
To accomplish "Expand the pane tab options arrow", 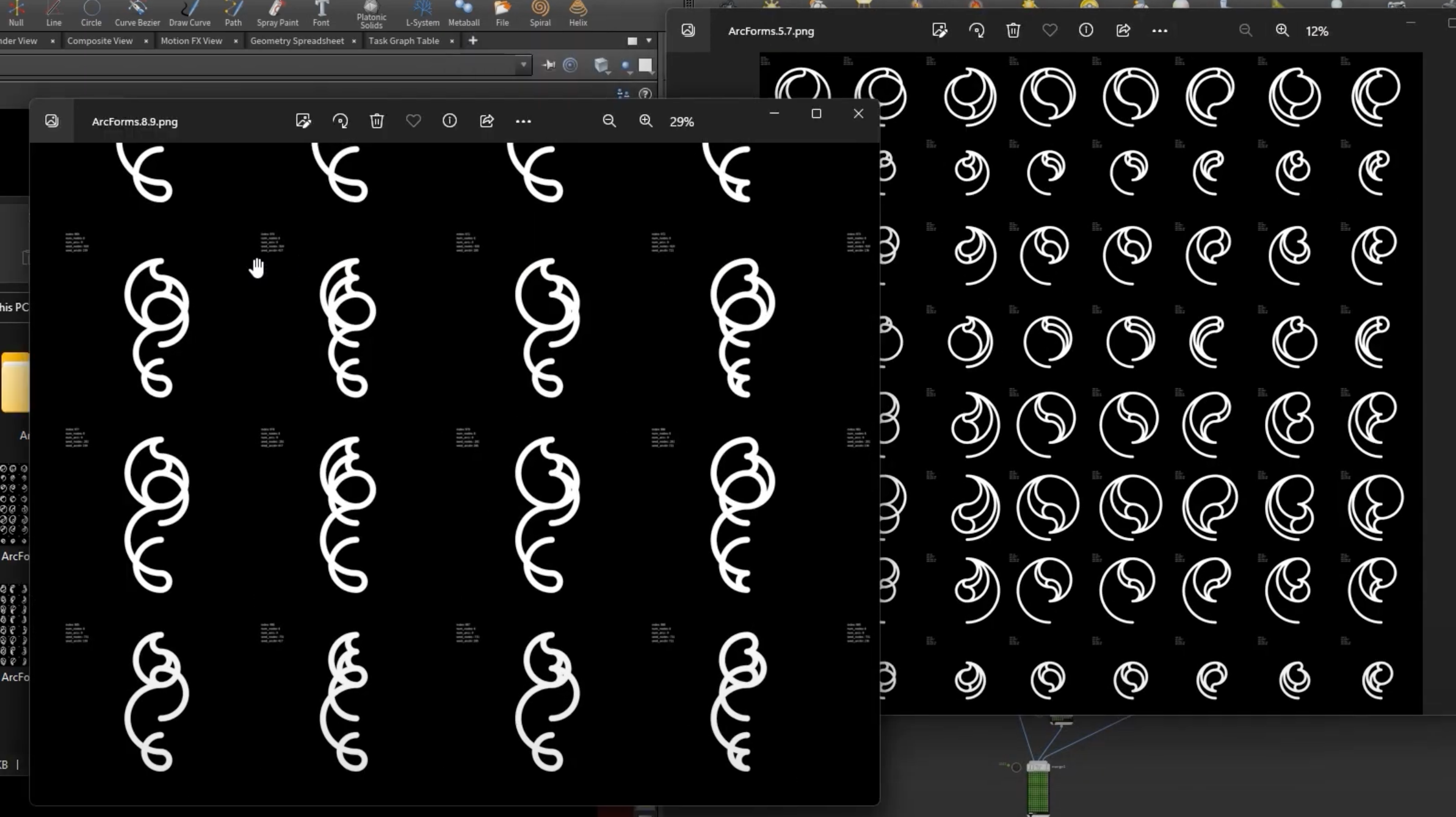I will tap(649, 41).
